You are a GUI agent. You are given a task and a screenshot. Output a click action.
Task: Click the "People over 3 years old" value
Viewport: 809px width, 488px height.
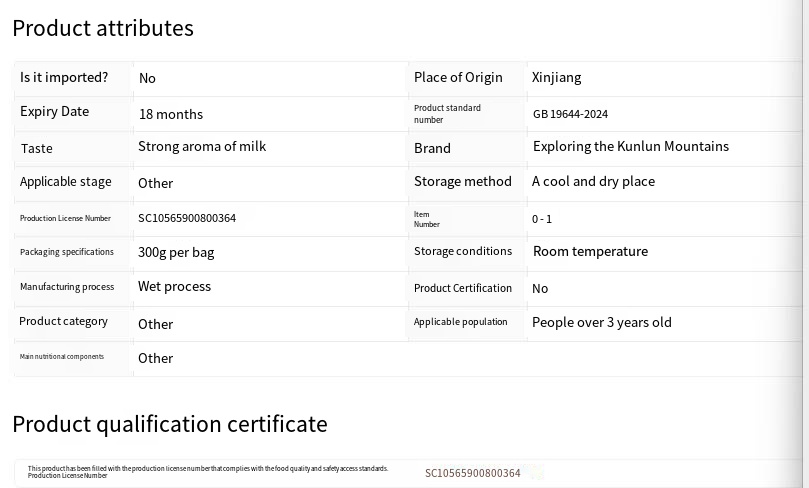coord(601,322)
